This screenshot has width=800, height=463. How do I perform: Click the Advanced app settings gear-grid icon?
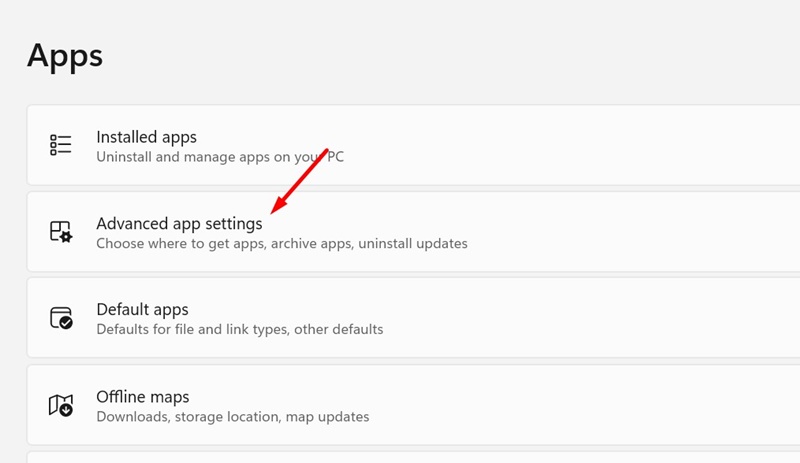(61, 232)
